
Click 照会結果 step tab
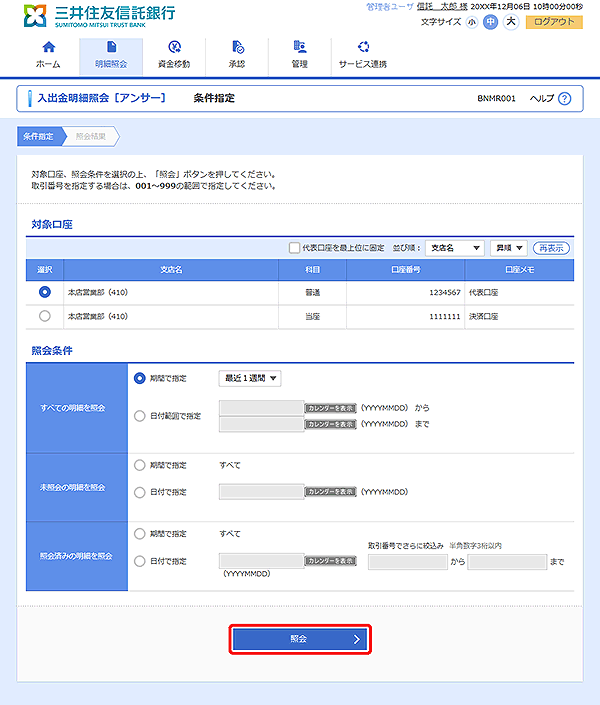coord(91,136)
